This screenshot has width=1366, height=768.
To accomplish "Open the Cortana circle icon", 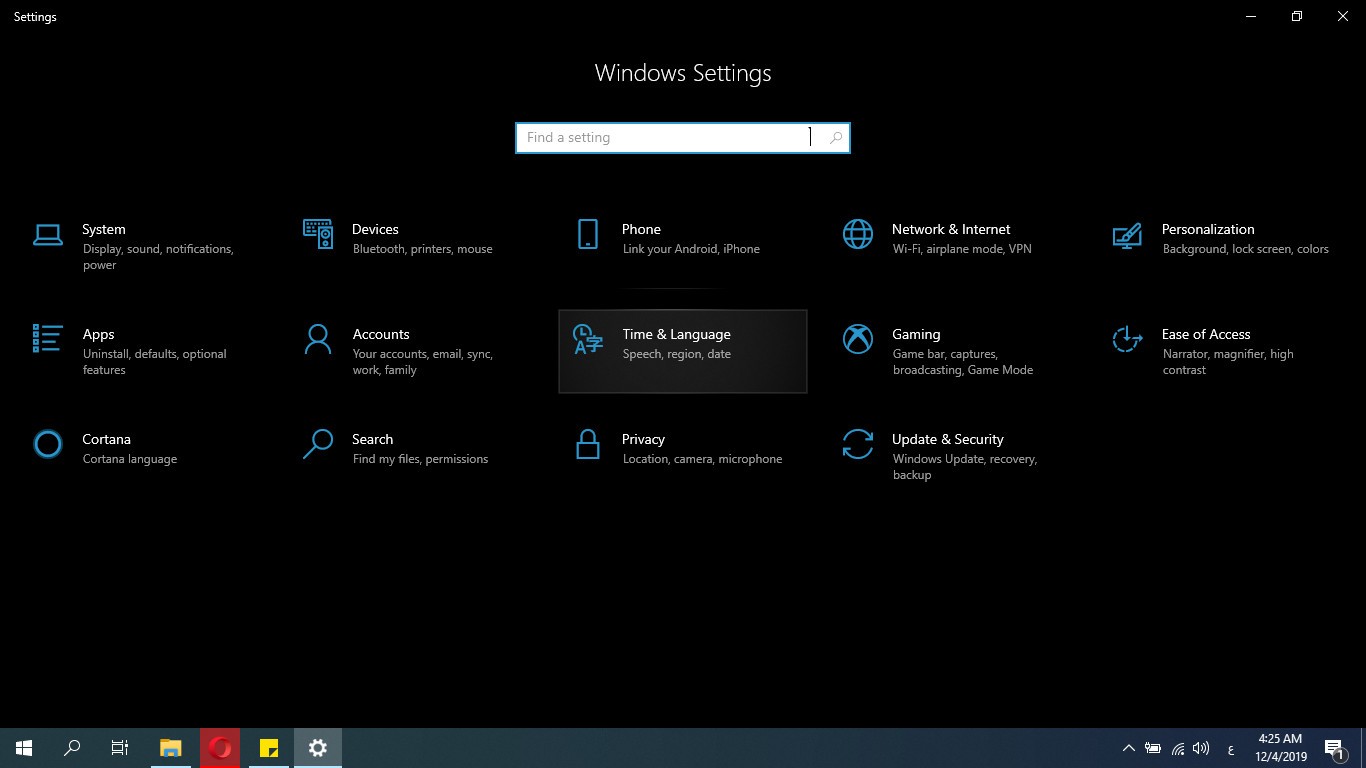I will [48, 444].
